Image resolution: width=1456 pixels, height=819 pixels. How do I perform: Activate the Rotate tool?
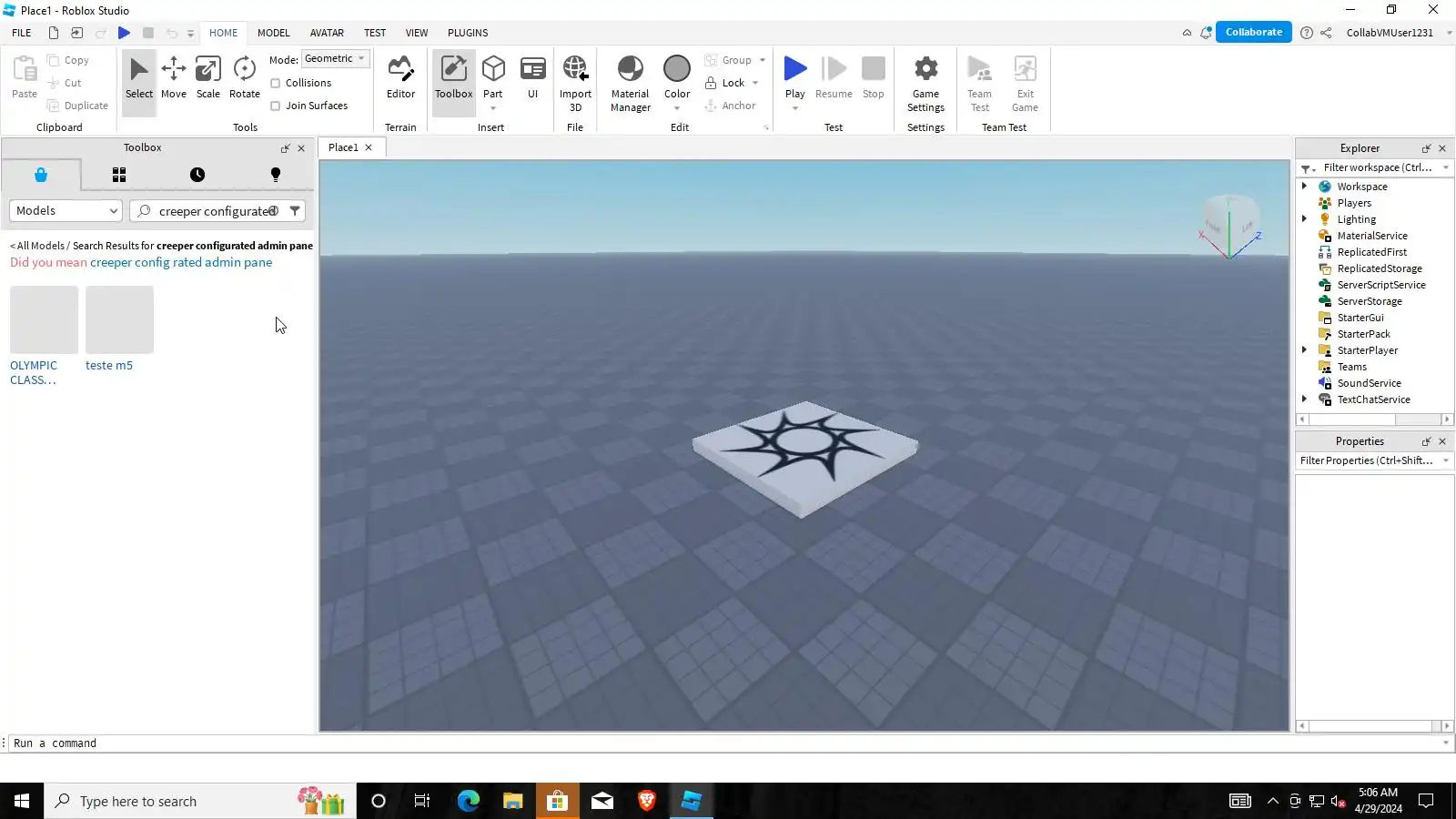(x=245, y=78)
